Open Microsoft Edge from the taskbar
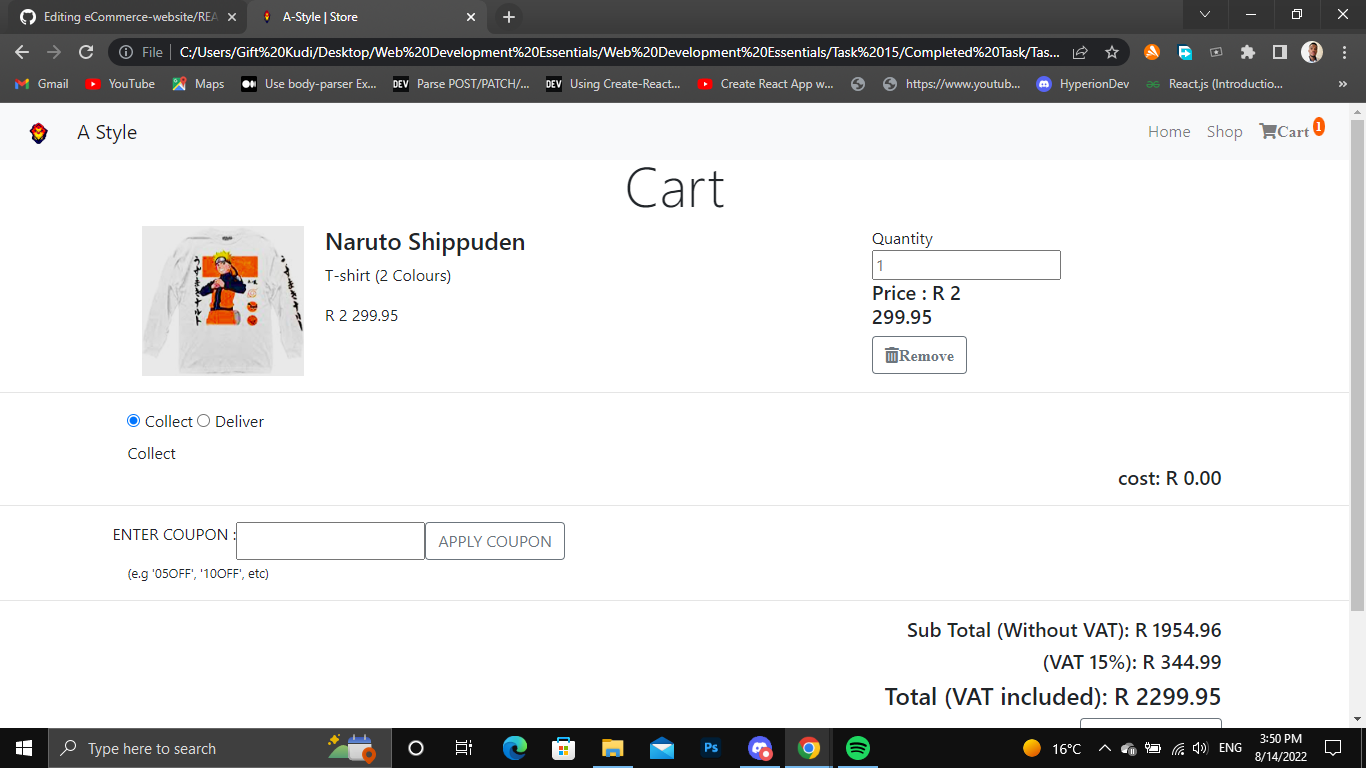 coord(515,748)
